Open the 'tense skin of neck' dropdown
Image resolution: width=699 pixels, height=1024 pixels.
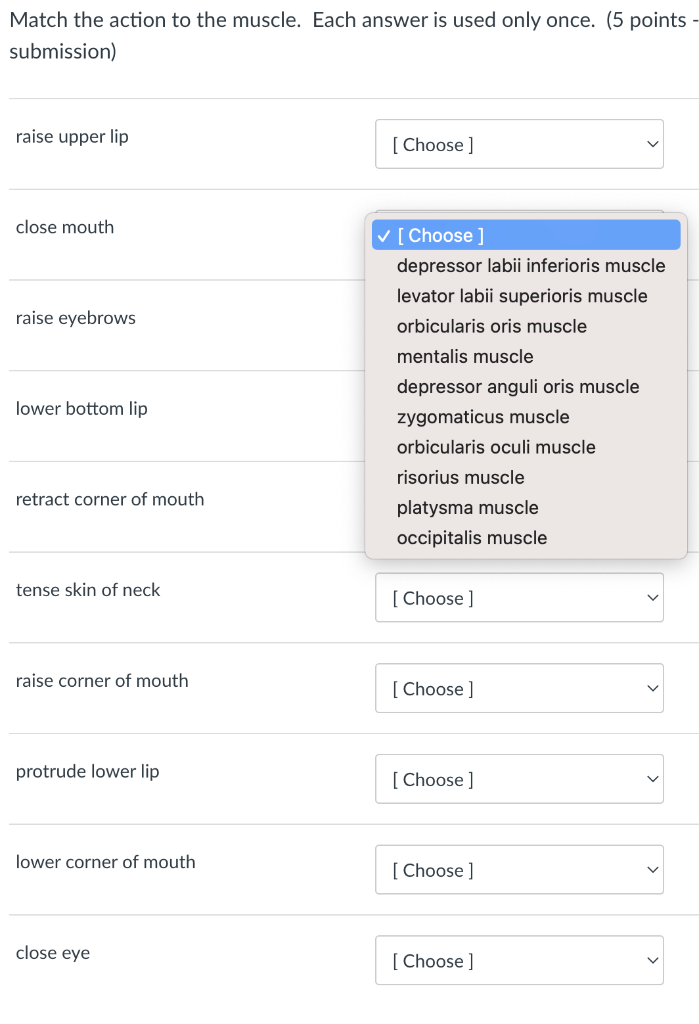point(519,598)
